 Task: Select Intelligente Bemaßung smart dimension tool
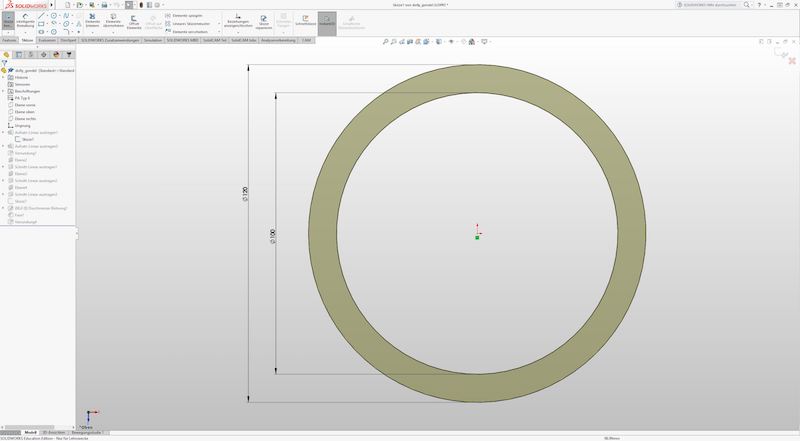[26, 20]
